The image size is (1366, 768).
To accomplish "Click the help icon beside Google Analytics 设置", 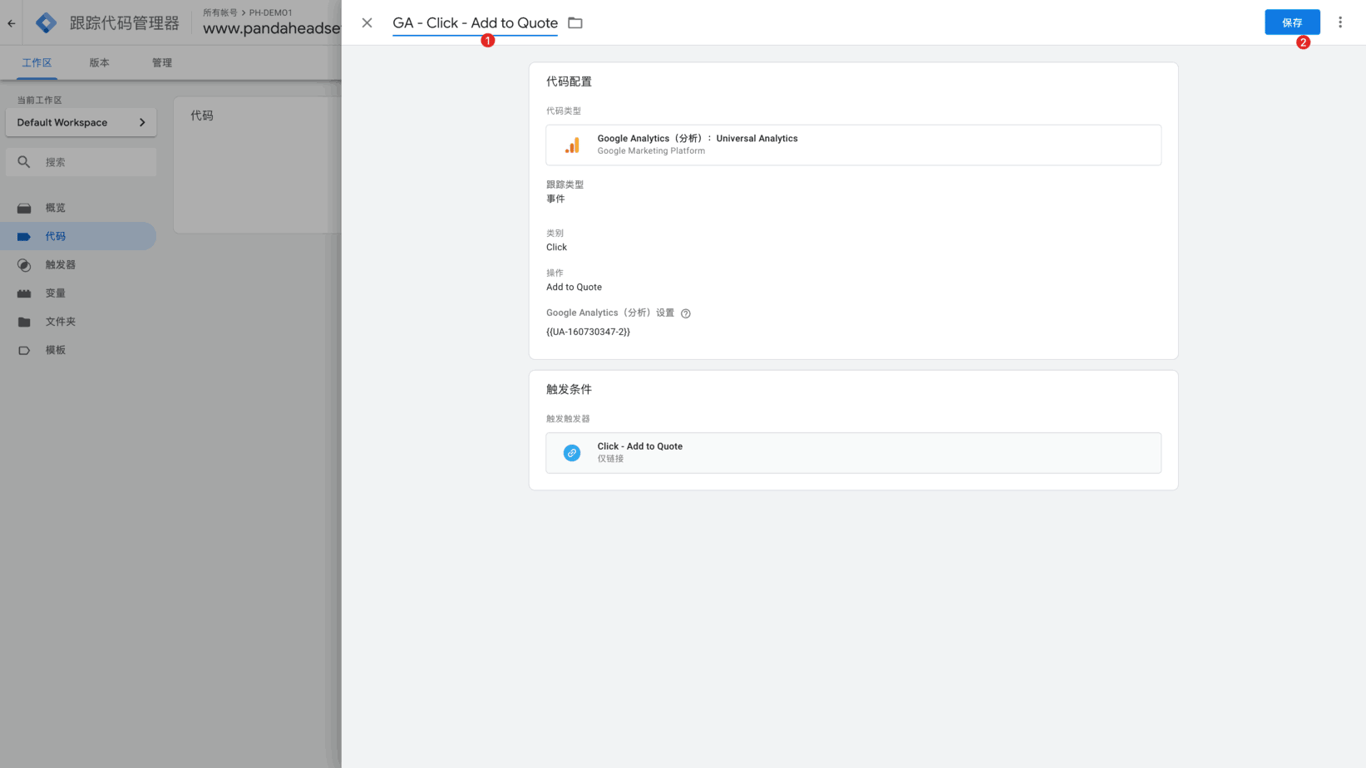I will [x=686, y=313].
